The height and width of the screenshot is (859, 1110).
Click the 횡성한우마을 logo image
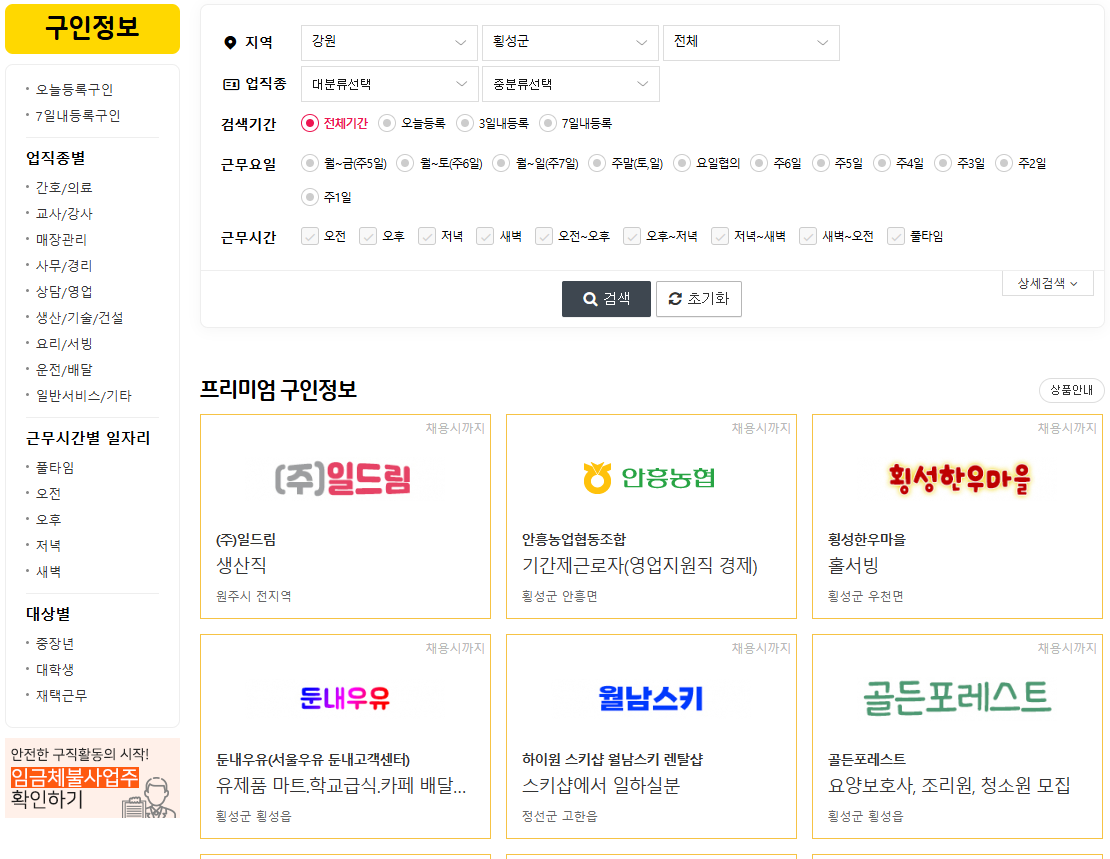[x=959, y=479]
